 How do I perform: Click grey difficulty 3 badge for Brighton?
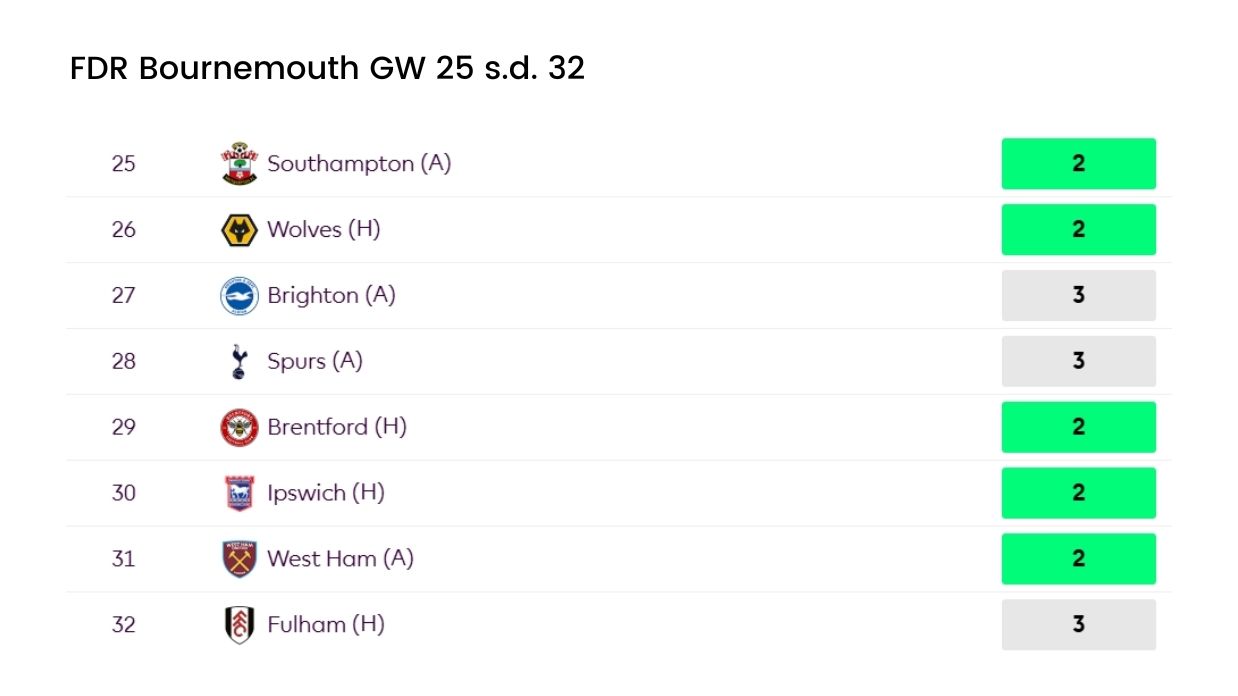(1078, 296)
